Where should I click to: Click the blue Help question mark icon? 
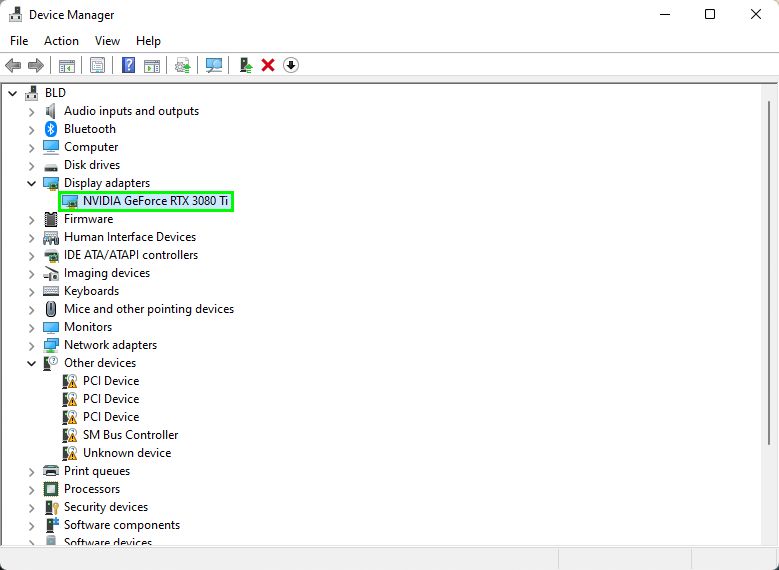(128, 65)
